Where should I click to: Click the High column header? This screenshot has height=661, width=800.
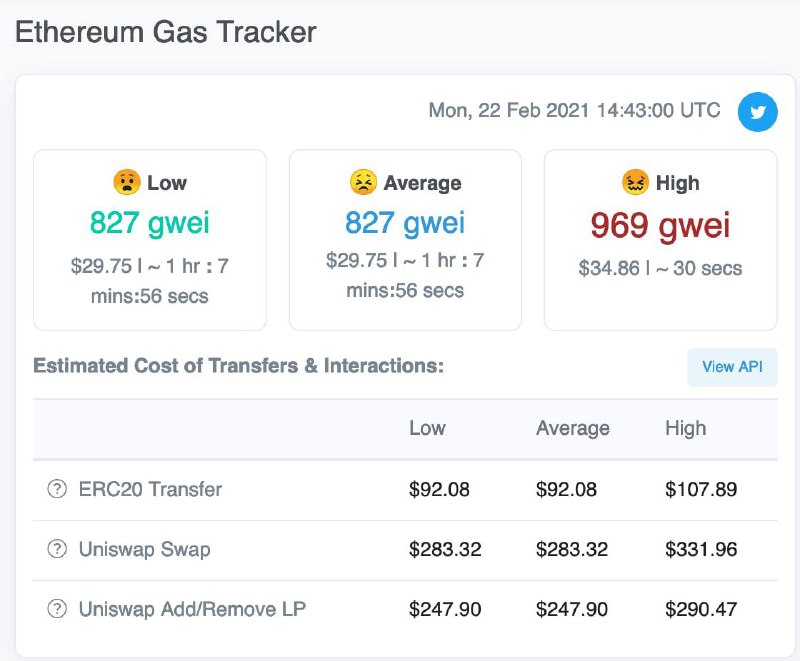coord(686,428)
